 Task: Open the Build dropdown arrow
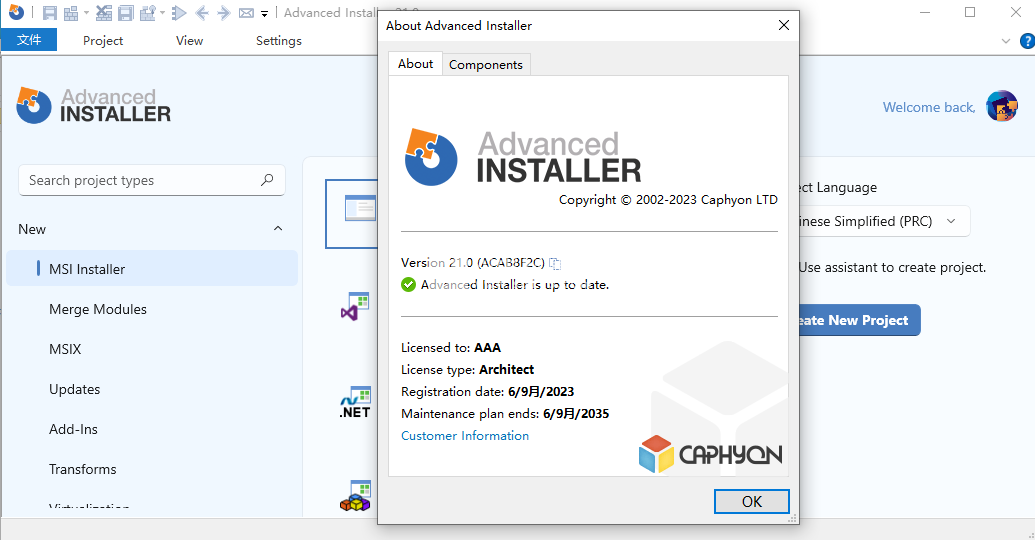coord(86,13)
